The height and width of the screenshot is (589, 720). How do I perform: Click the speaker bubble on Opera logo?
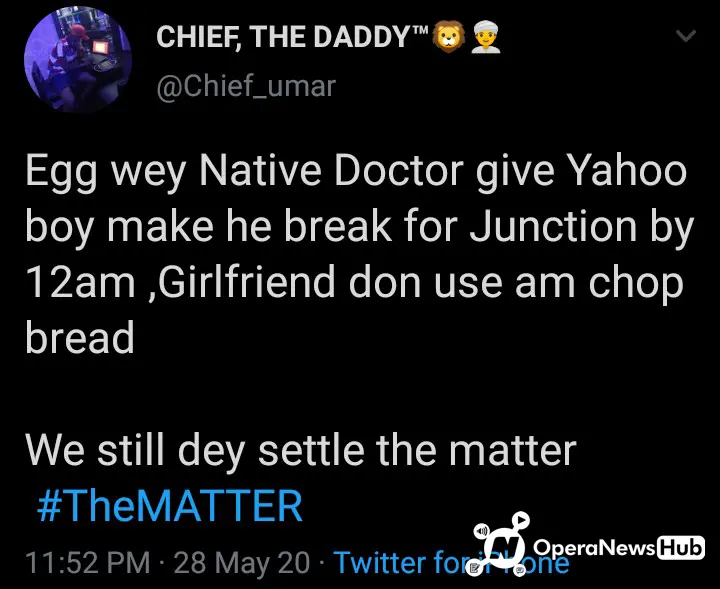point(481,531)
